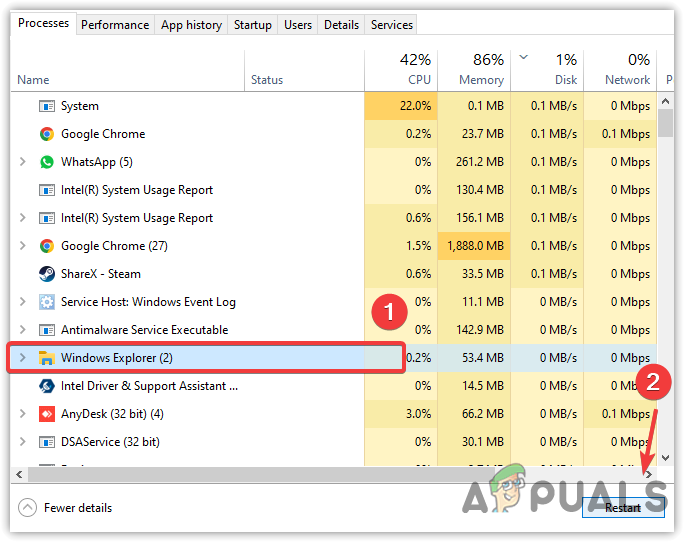Click the sort arrow above Disk column
The width and height of the screenshot is (684, 542).
[524, 57]
